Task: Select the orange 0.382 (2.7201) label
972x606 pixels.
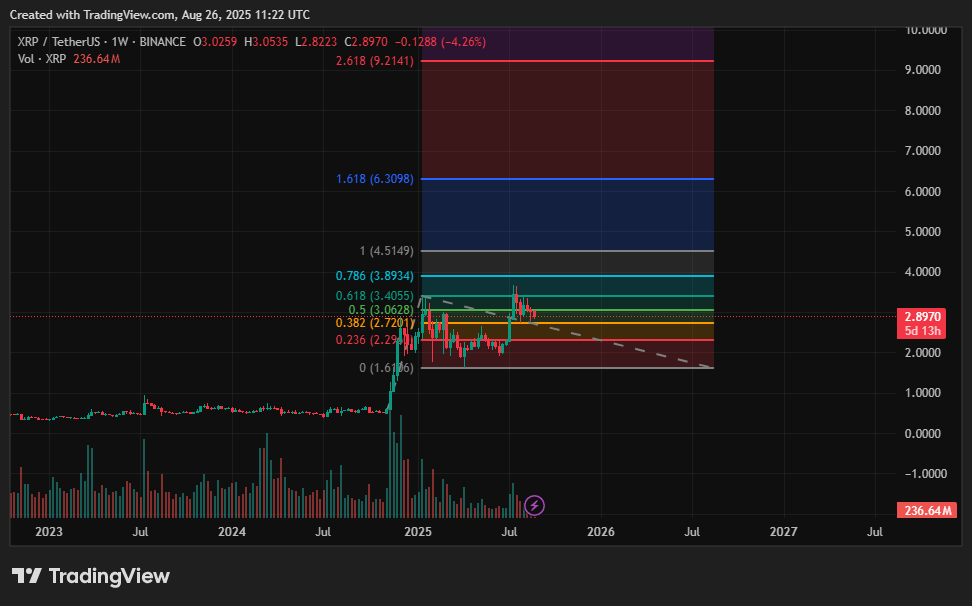Action: click(375, 323)
